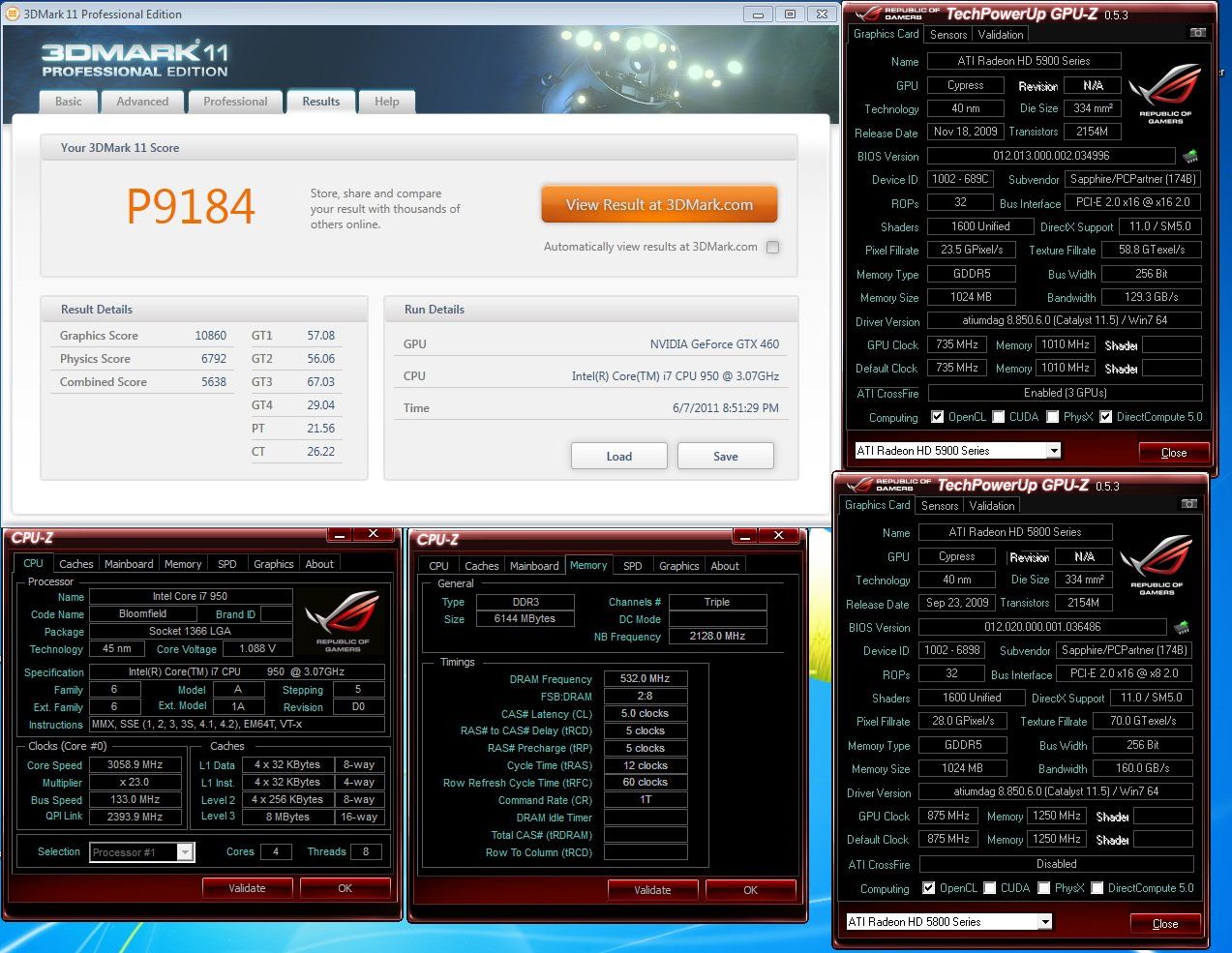The image size is (1232, 953).
Task: Switch to Basic tab in 3DMark 11
Action: point(69,102)
